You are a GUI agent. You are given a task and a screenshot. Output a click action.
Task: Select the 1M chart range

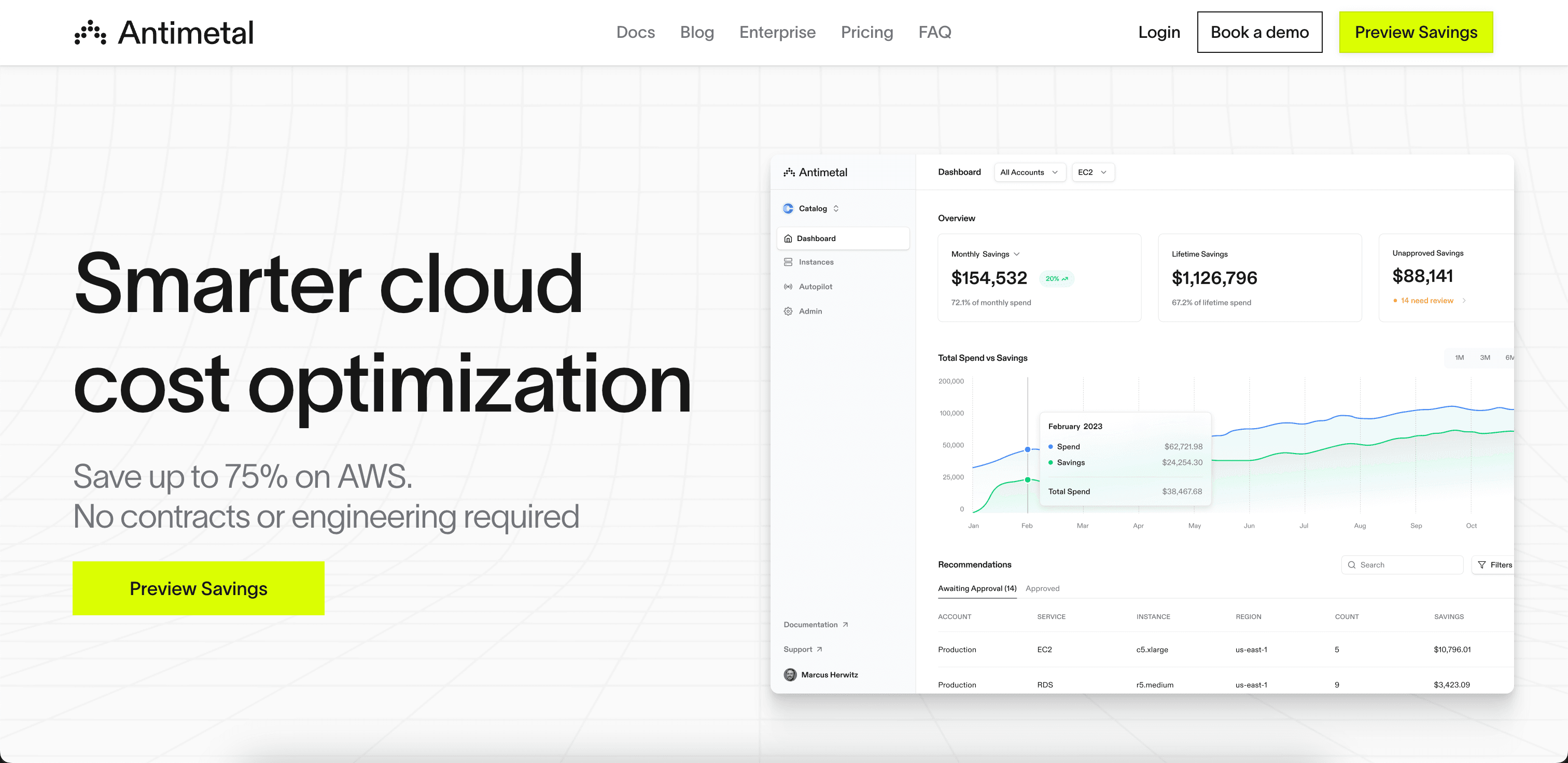1459,358
